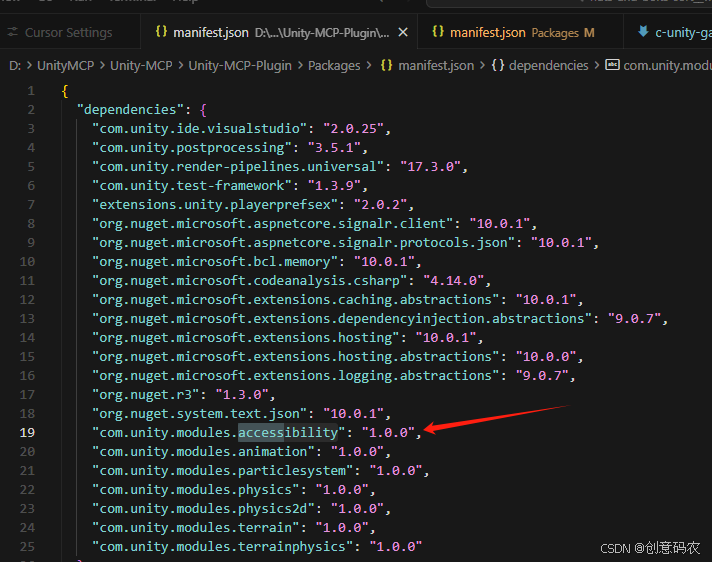This screenshot has height=562, width=712.
Task: Click breadcrumb braces icon before manifest.json
Action: [386, 65]
